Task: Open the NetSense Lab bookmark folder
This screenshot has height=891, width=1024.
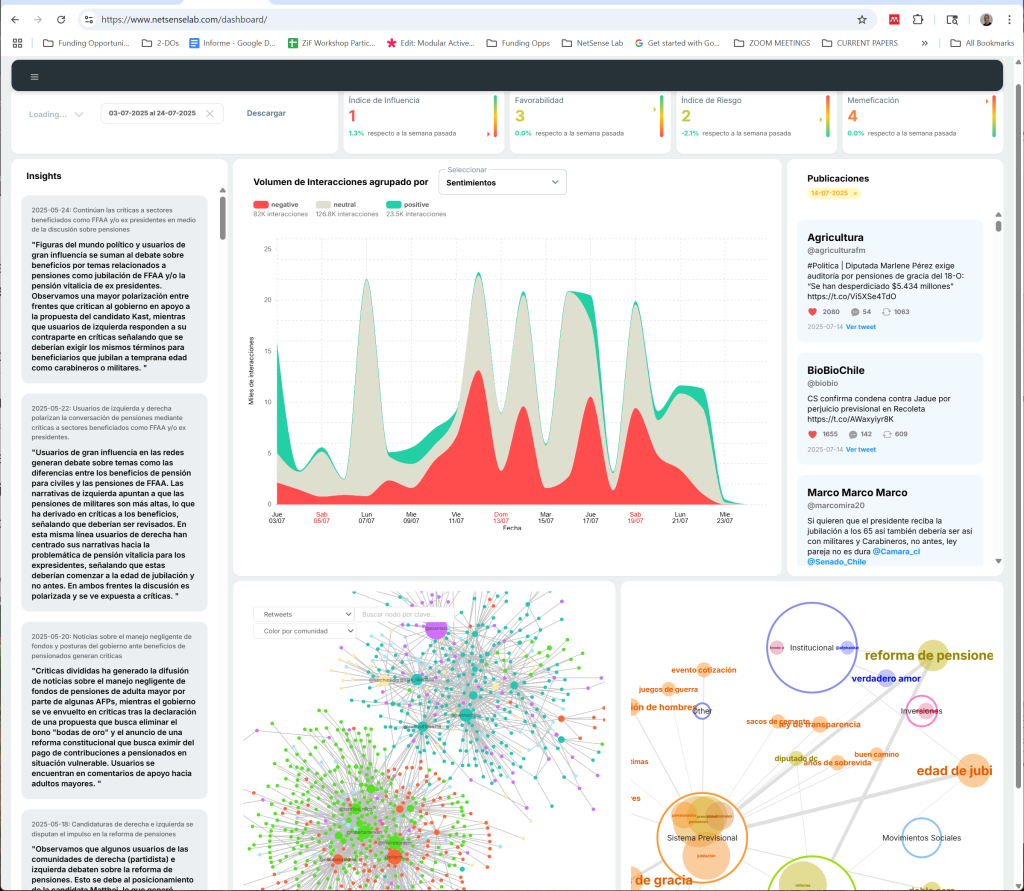Action: pos(597,43)
